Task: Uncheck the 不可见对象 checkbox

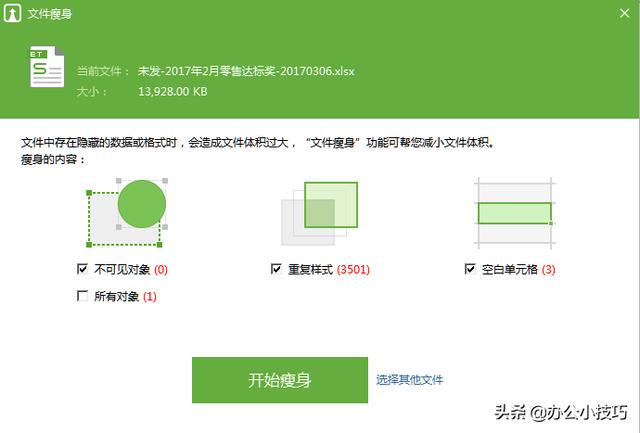Action: (82, 269)
